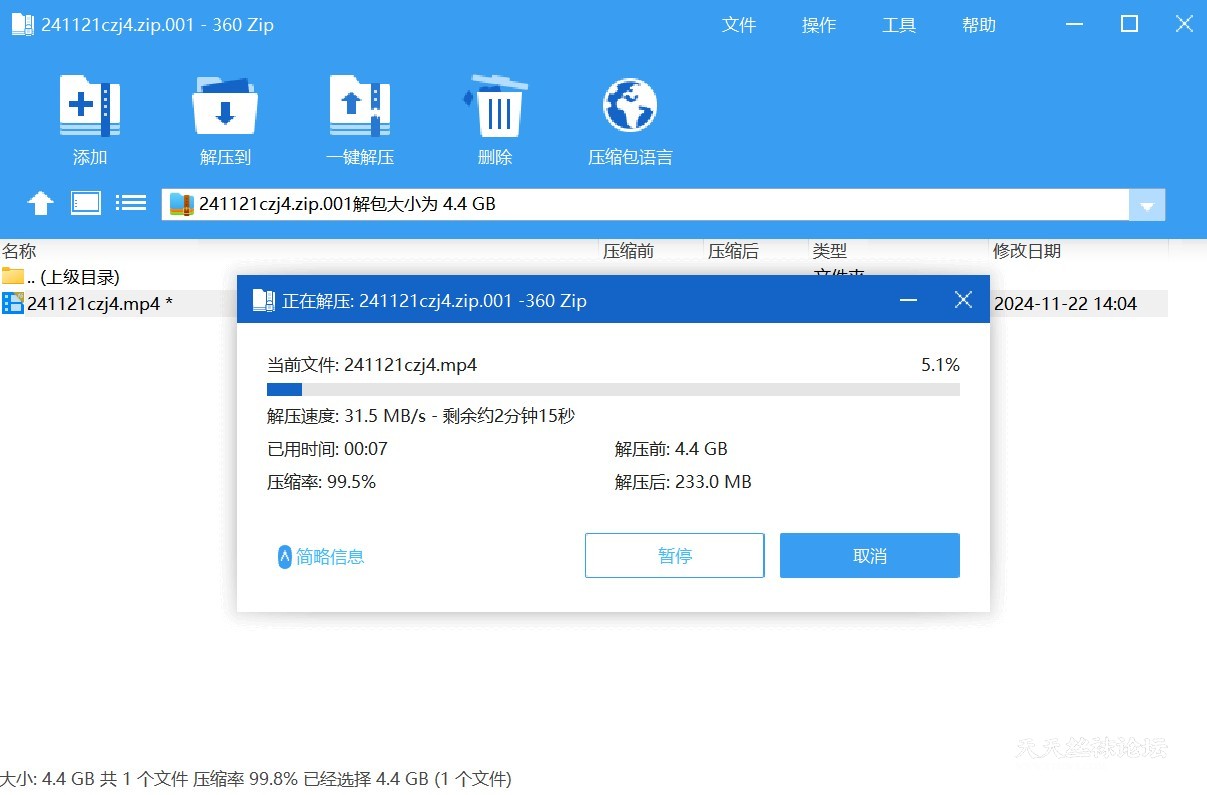This screenshot has height=795, width=1207.
Task: Switch to detailed list view icon
Action: 131,202
